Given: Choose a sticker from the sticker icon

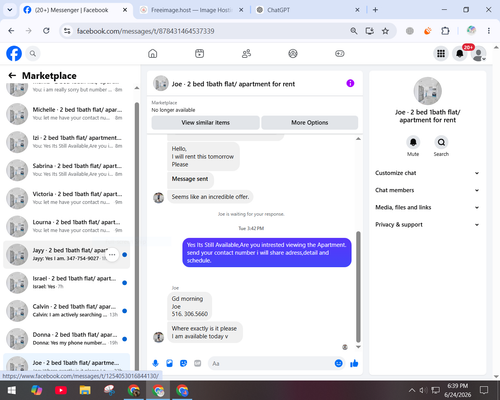Looking at the screenshot, I should 183,363.
